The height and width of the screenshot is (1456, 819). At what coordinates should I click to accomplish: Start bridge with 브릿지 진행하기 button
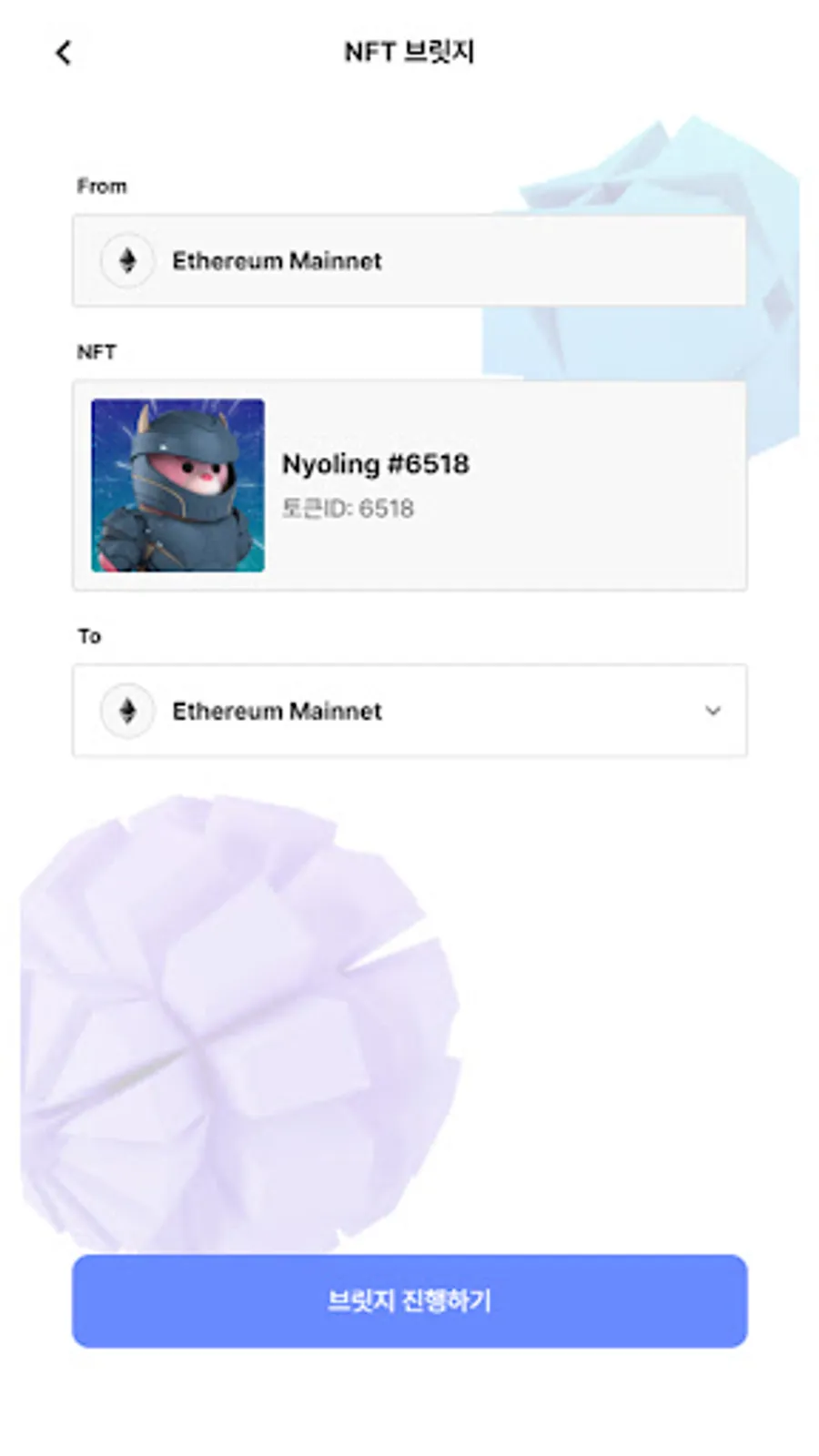409,1300
